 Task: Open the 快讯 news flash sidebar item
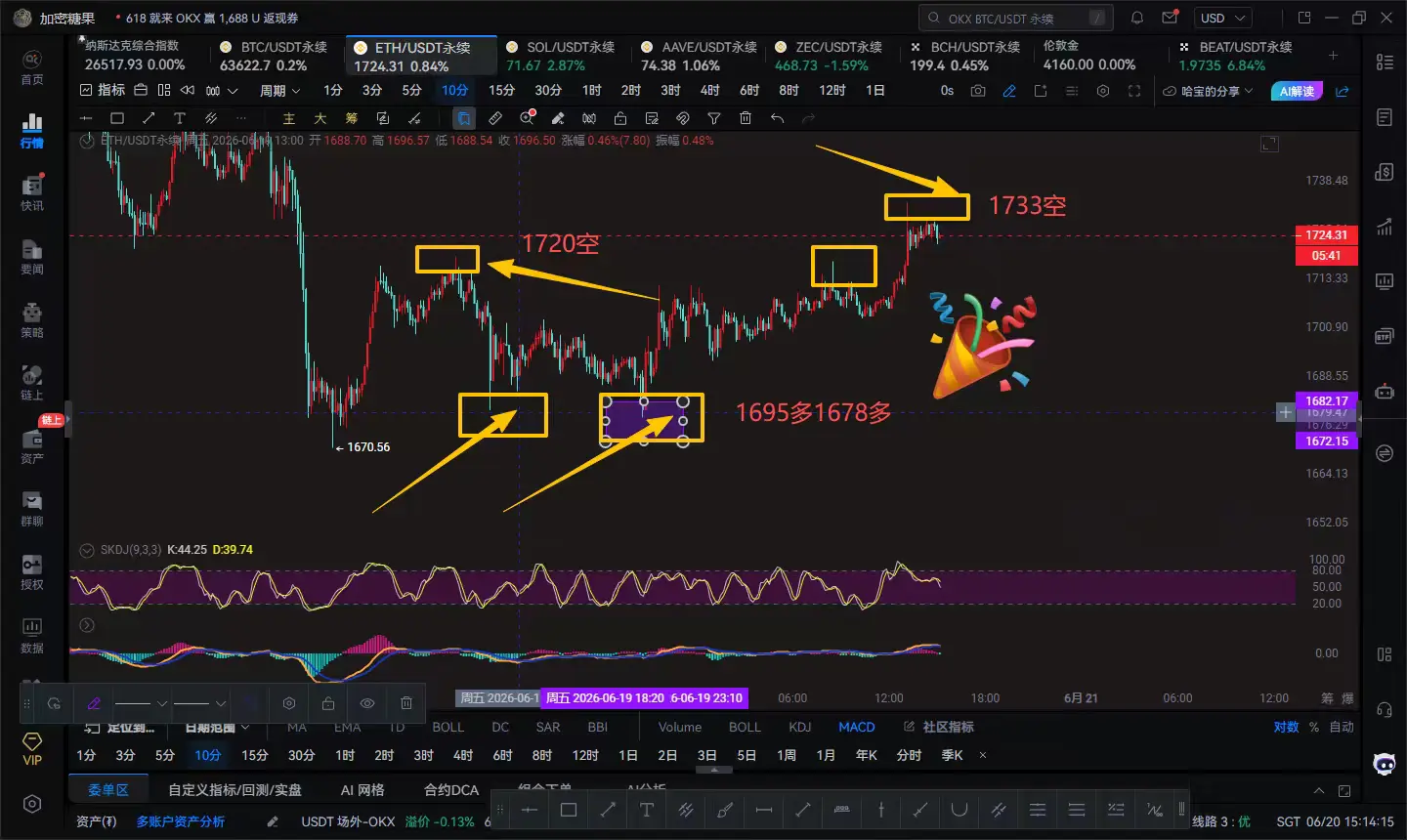coord(32,193)
